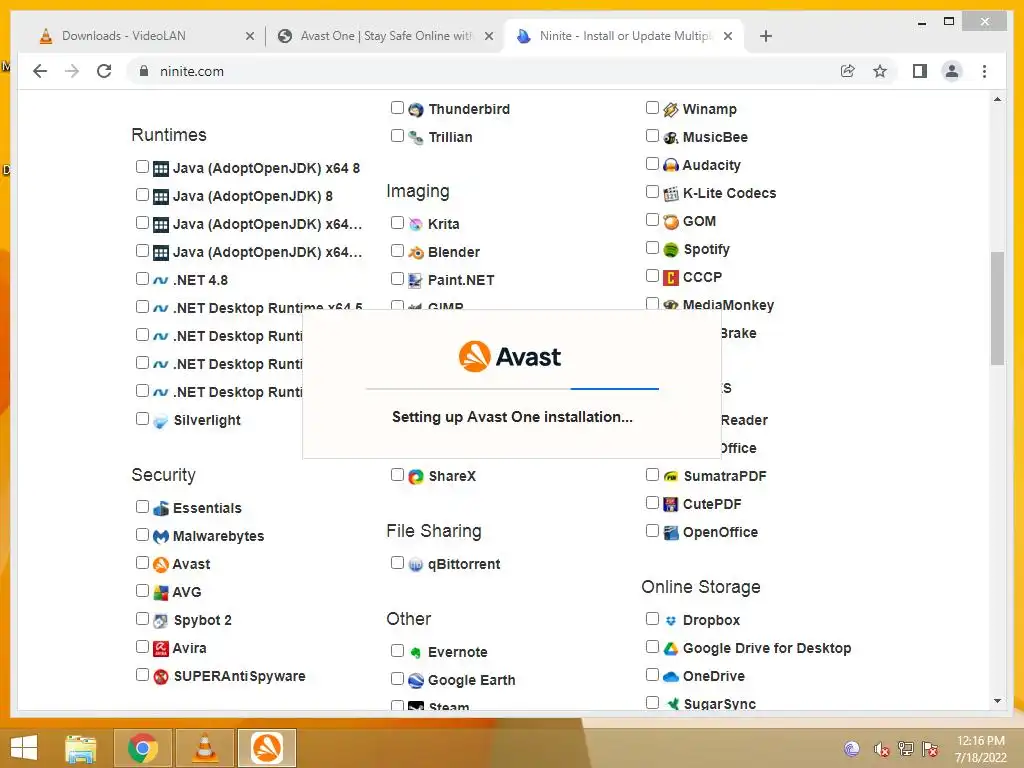
Task: Click the scrollbar up arrow
Action: [x=997, y=99]
